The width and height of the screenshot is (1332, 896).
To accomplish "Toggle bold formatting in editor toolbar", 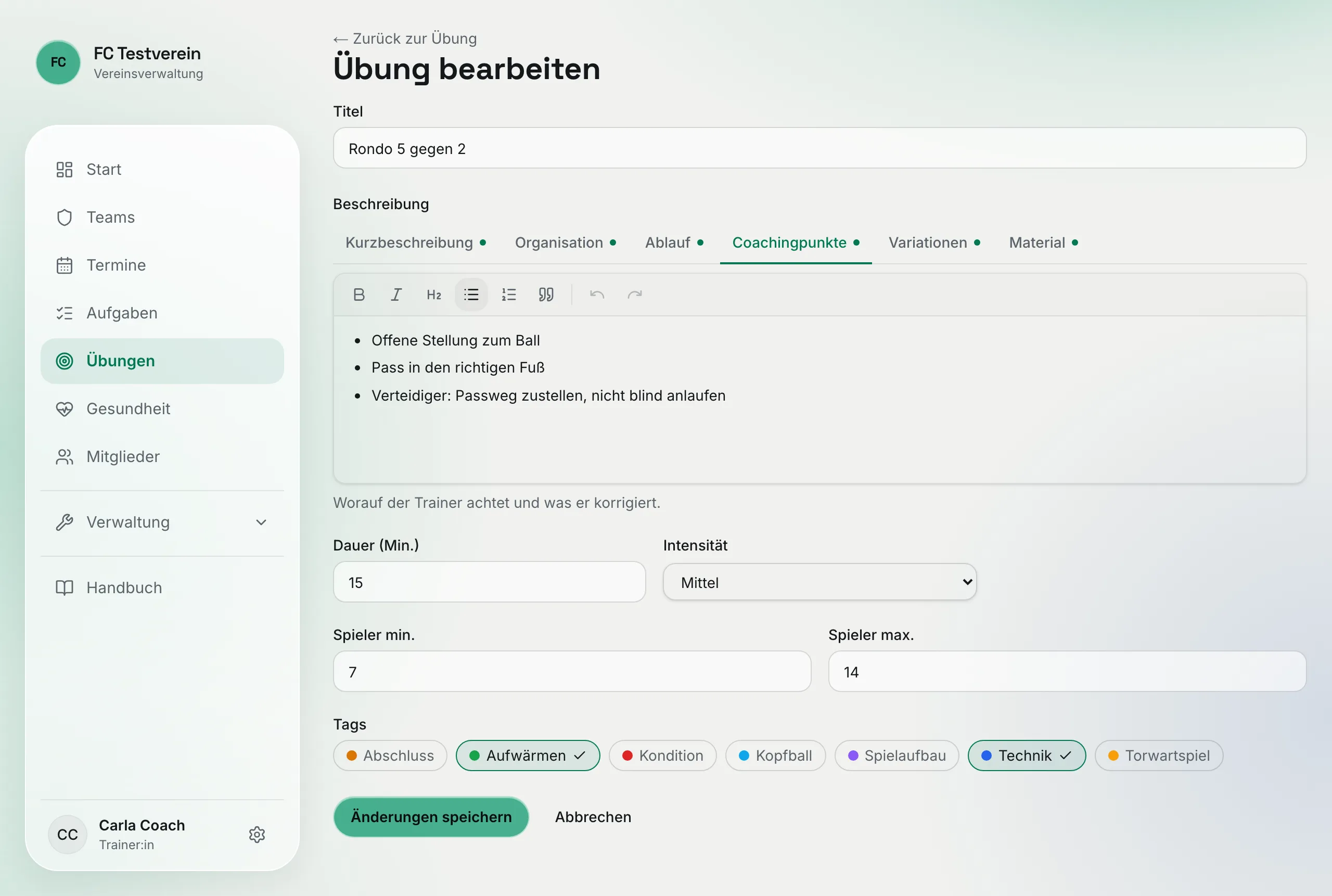I will tap(359, 295).
